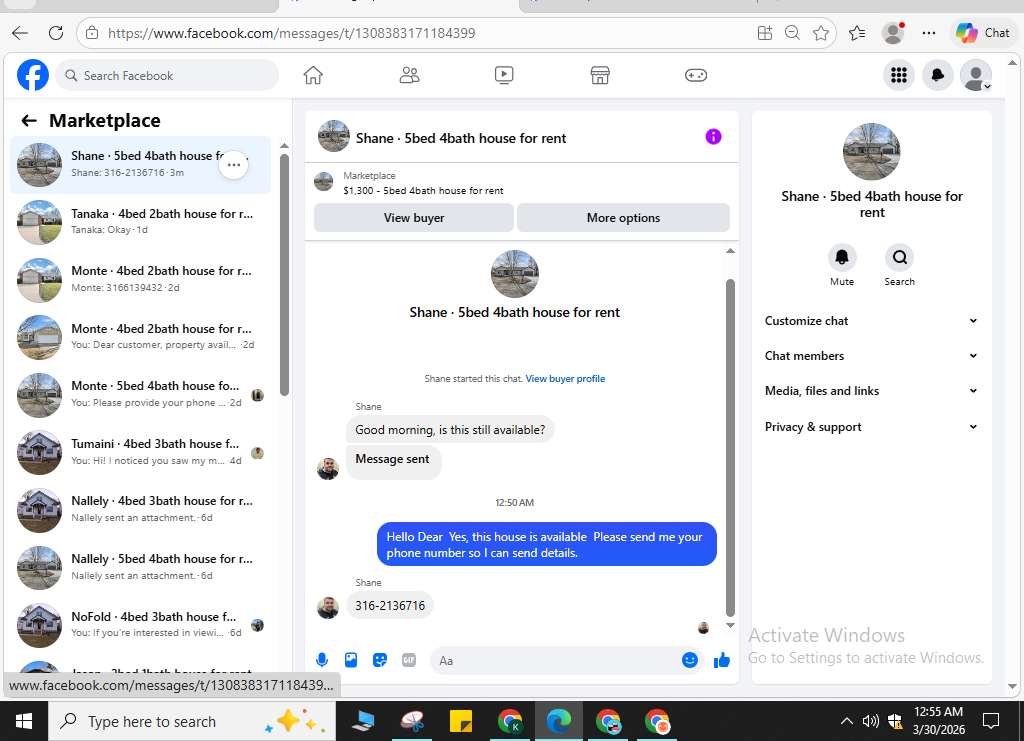The image size is (1024, 741).
Task: Open emoji picker in message box
Action: tap(690, 660)
